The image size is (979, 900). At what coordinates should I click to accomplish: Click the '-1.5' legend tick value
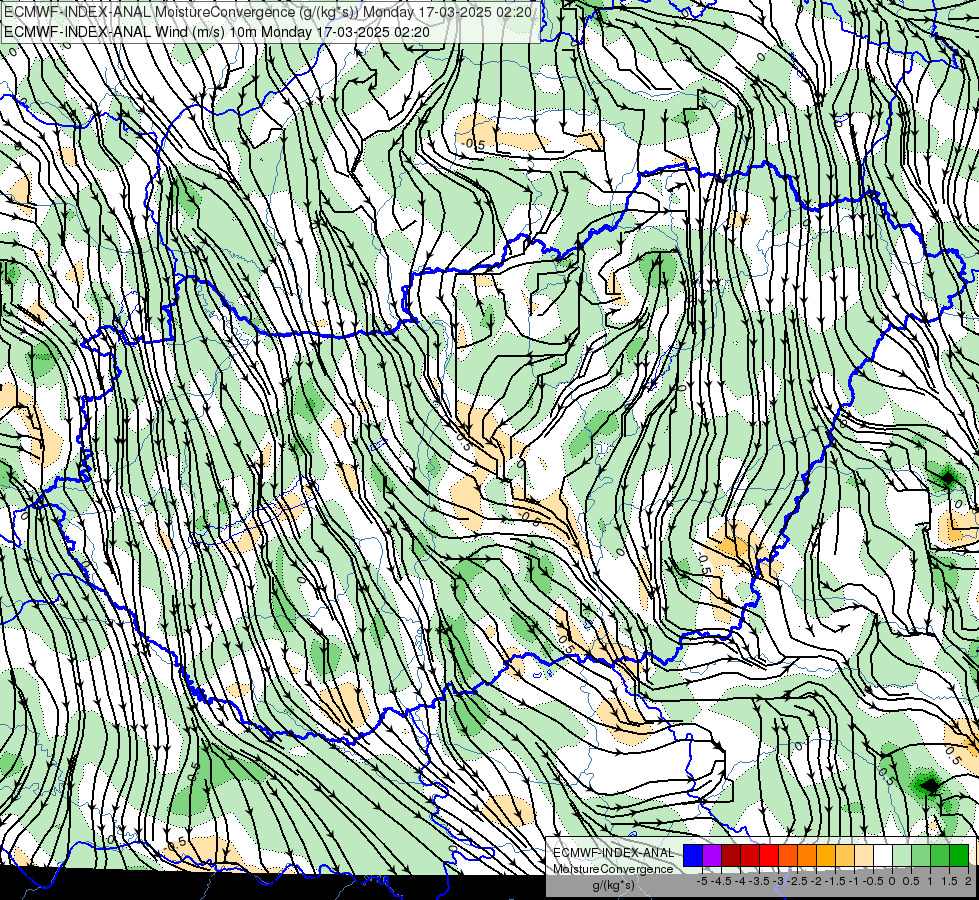835,881
